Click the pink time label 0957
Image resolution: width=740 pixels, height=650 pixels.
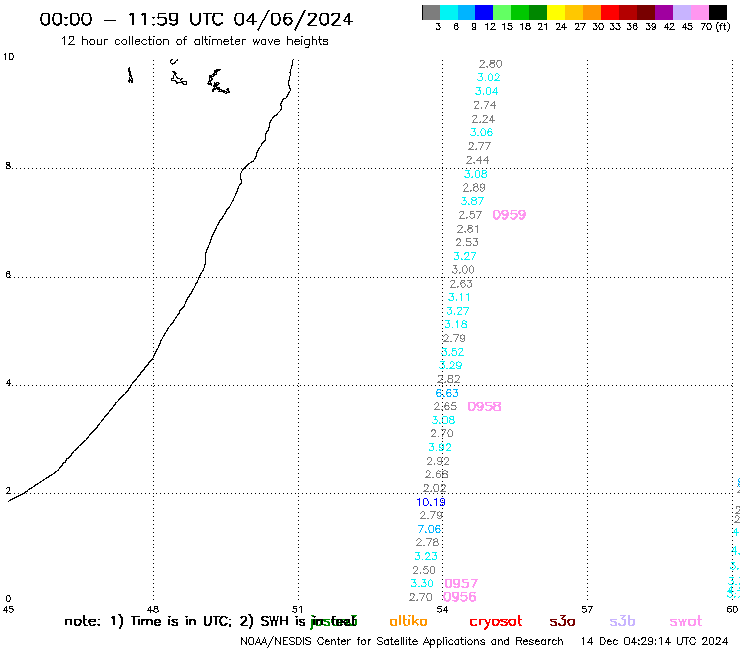(x=461, y=583)
